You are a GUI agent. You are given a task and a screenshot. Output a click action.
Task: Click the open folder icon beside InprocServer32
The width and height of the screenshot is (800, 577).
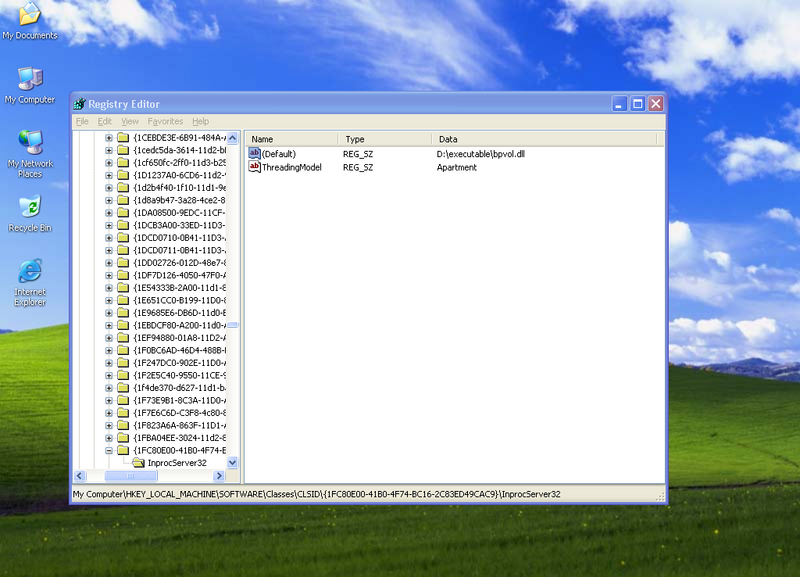[x=138, y=463]
